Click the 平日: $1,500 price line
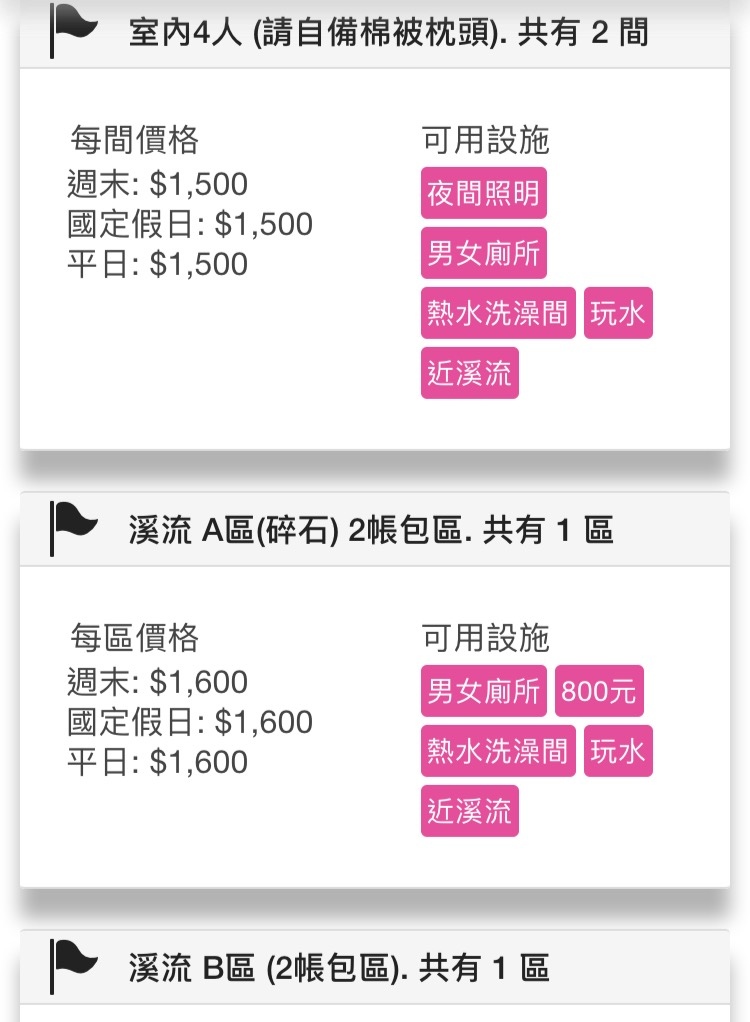 pos(157,264)
